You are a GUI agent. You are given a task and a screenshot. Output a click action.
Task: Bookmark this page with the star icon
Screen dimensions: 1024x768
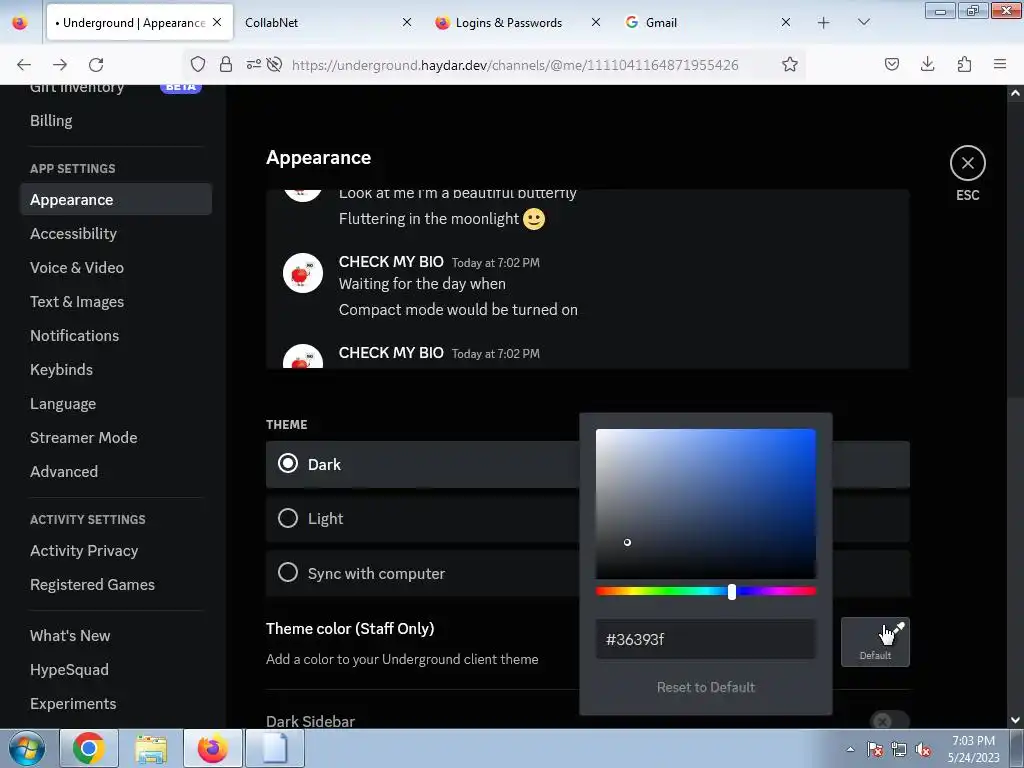click(790, 64)
